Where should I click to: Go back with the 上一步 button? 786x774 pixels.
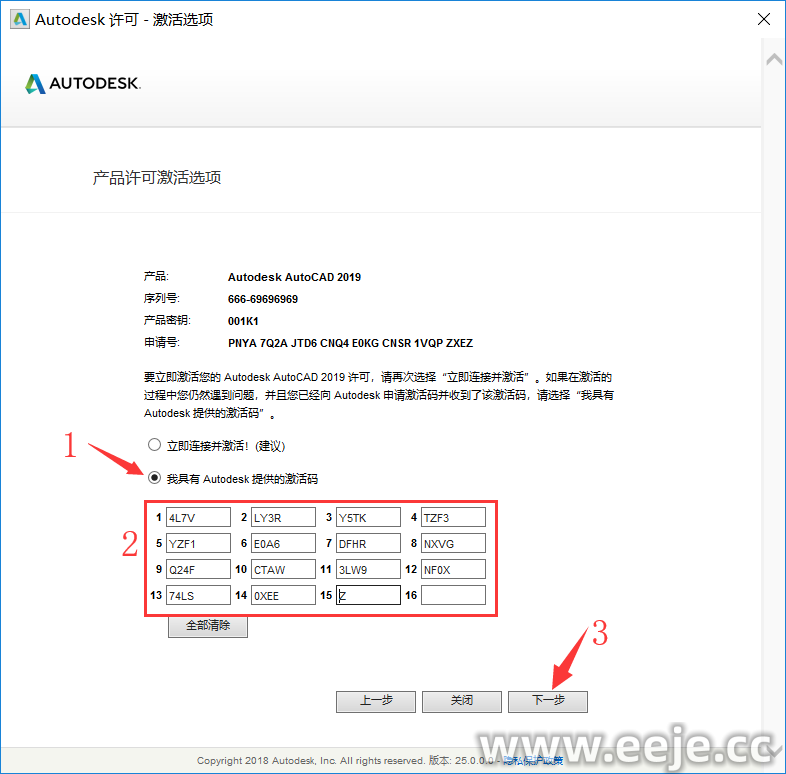(x=375, y=701)
